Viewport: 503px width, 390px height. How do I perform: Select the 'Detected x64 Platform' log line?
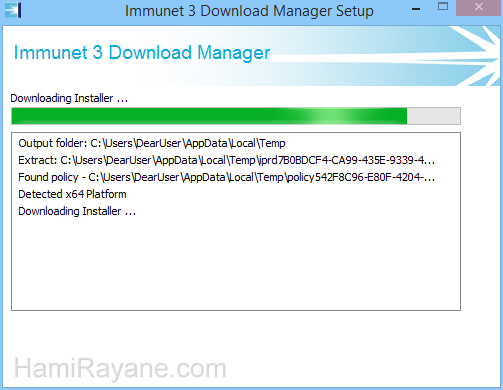72,194
